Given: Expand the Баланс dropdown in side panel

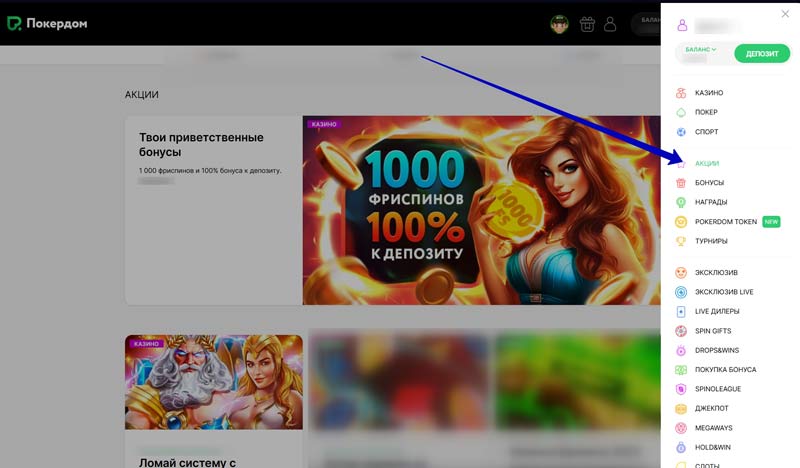Looking at the screenshot, I should point(701,49).
